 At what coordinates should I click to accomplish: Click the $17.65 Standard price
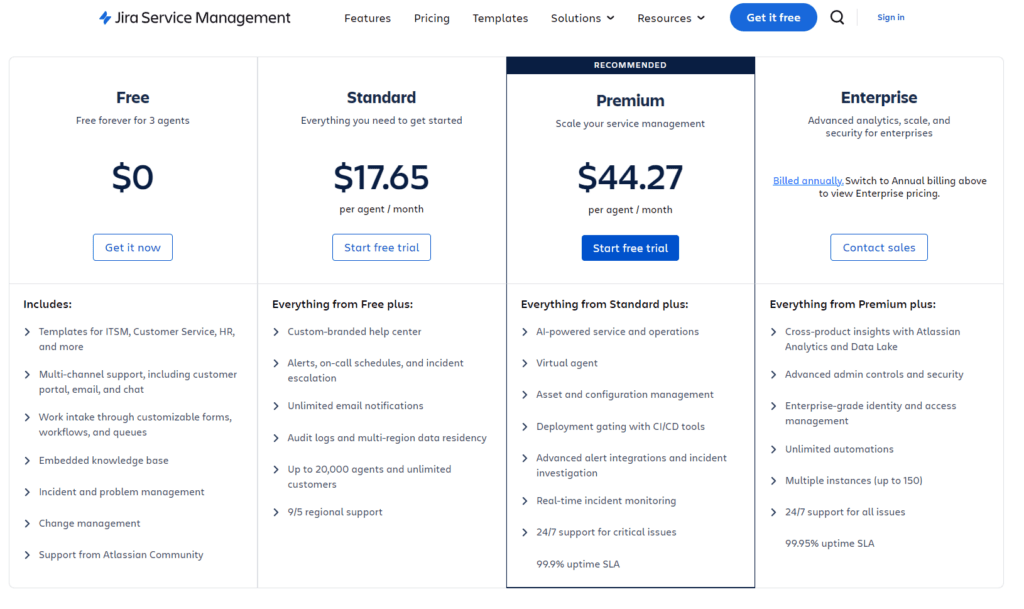click(x=381, y=178)
